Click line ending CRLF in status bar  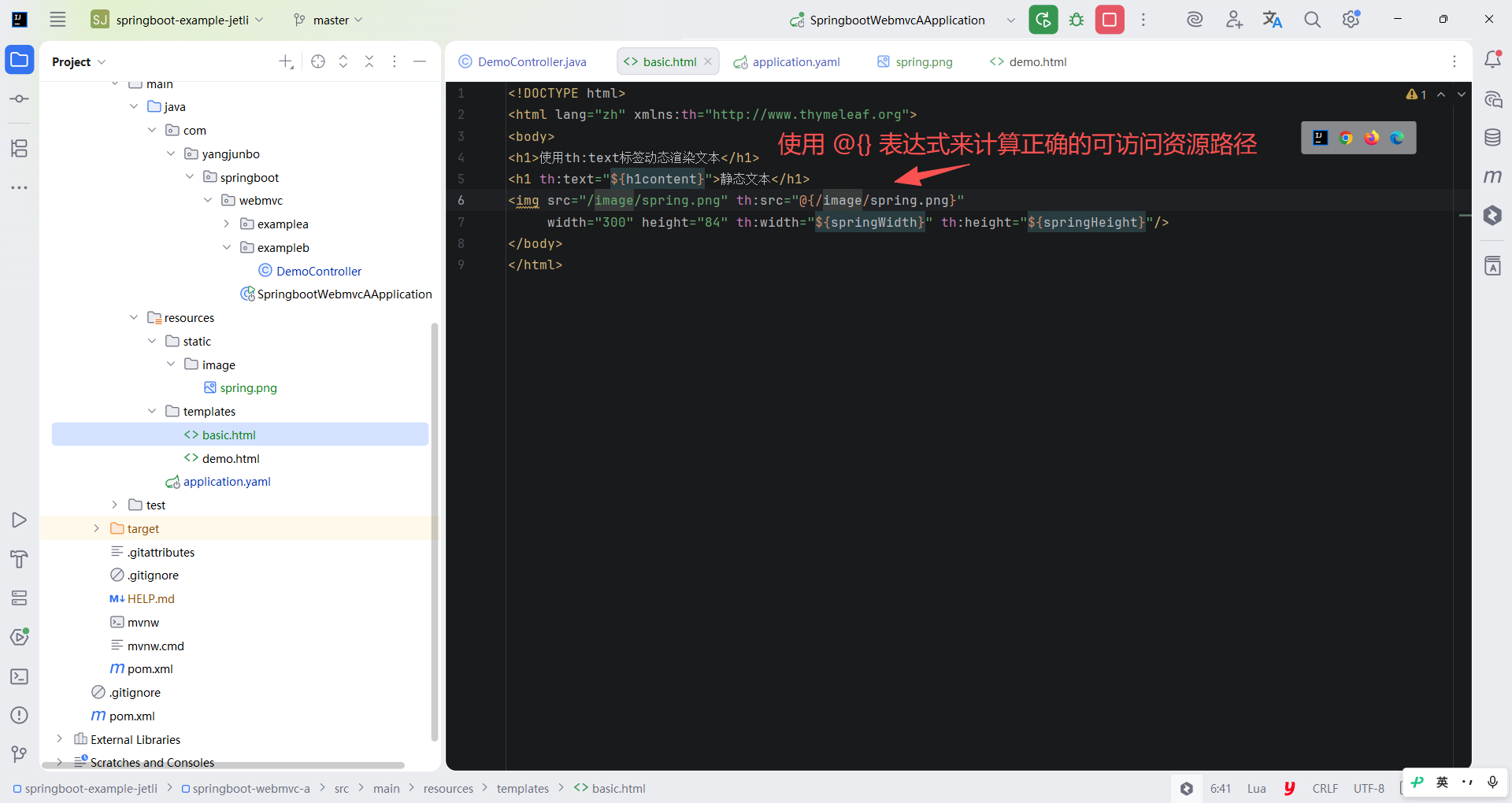[x=1325, y=788]
